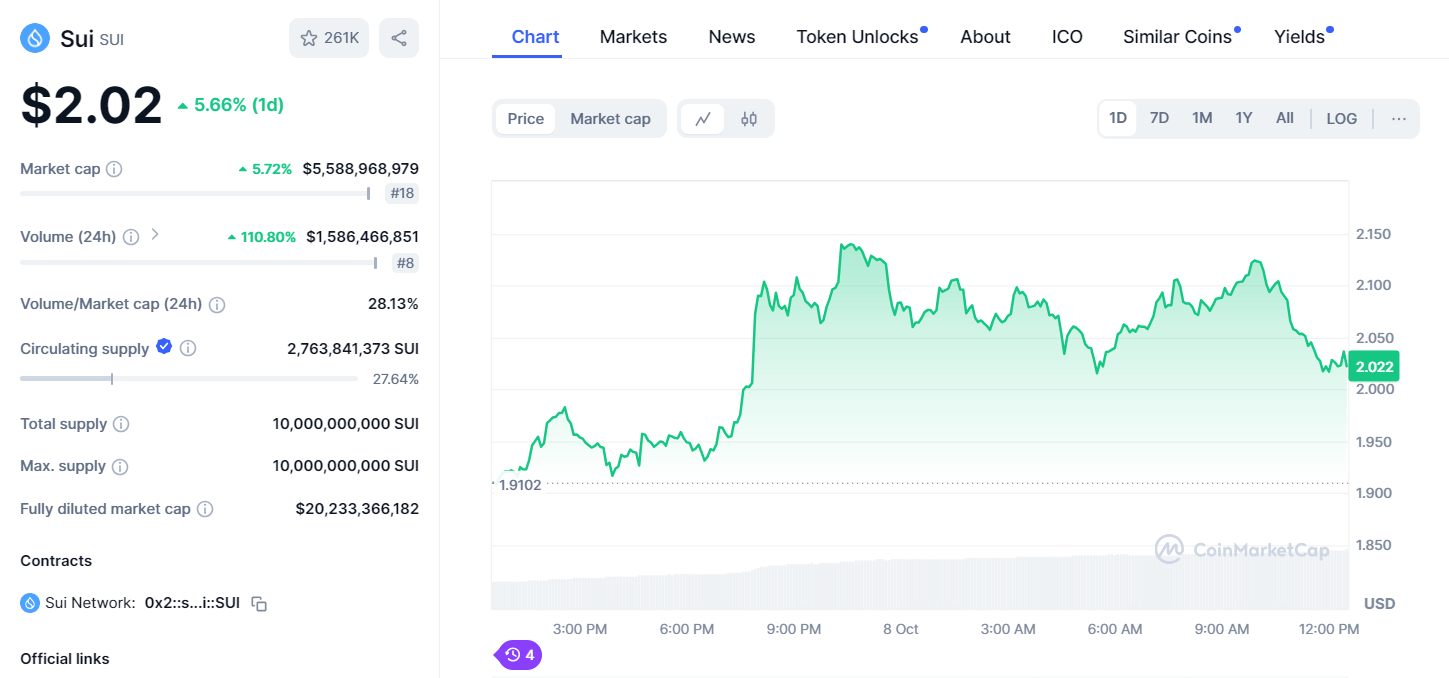Click the Sui Network contract logo icon

(x=30, y=603)
